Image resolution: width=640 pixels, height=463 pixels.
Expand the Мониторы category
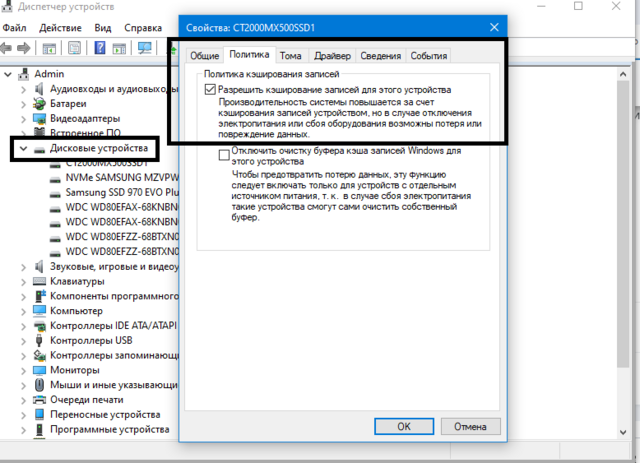pyautogui.click(x=23, y=370)
